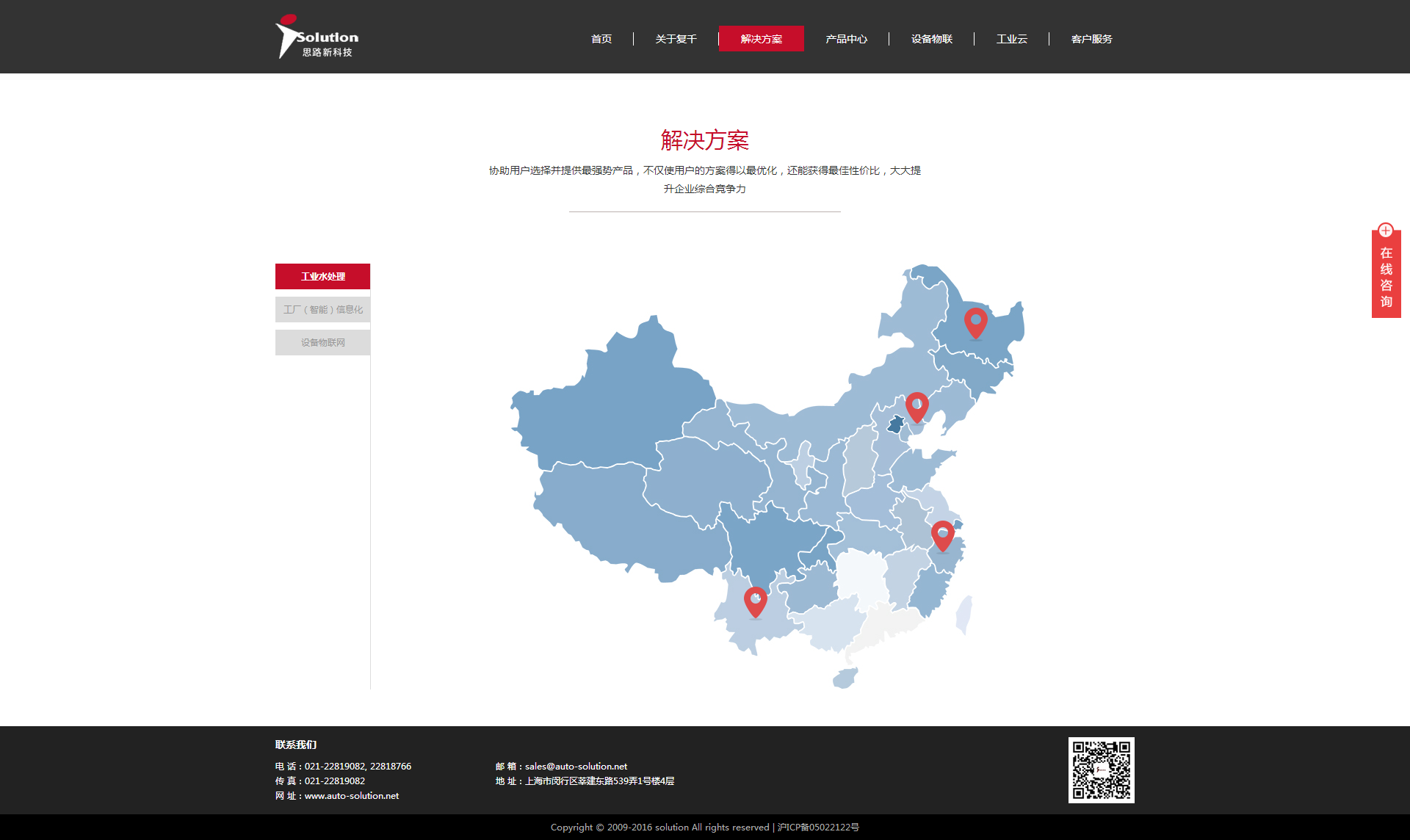Click the Solution company logo
The height and width of the screenshot is (840, 1410).
click(317, 37)
